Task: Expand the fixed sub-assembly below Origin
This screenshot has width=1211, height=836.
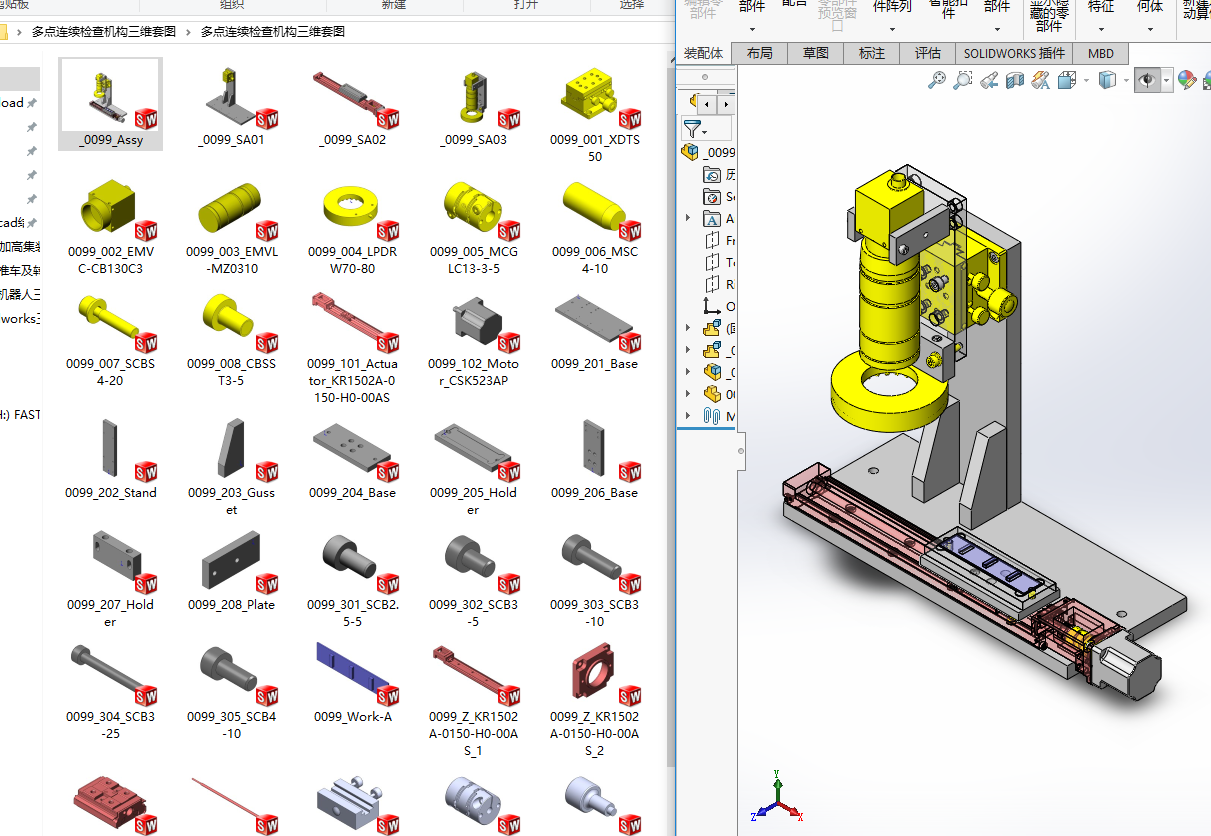Action: pos(687,328)
